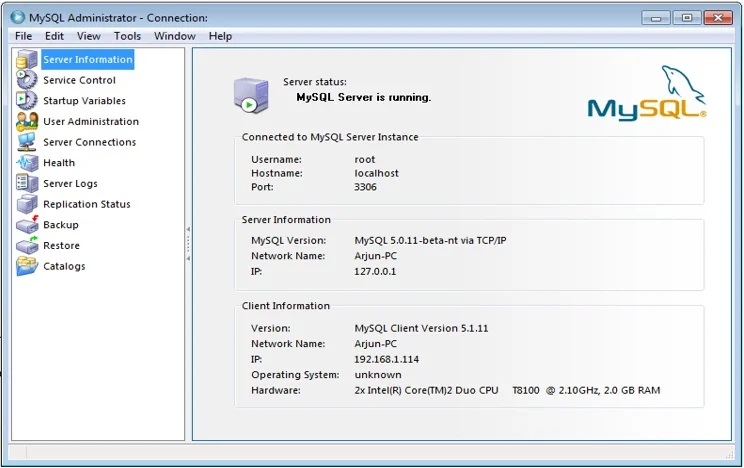Click the Catalogs folder icon
This screenshot has width=744, height=468.
pos(27,266)
